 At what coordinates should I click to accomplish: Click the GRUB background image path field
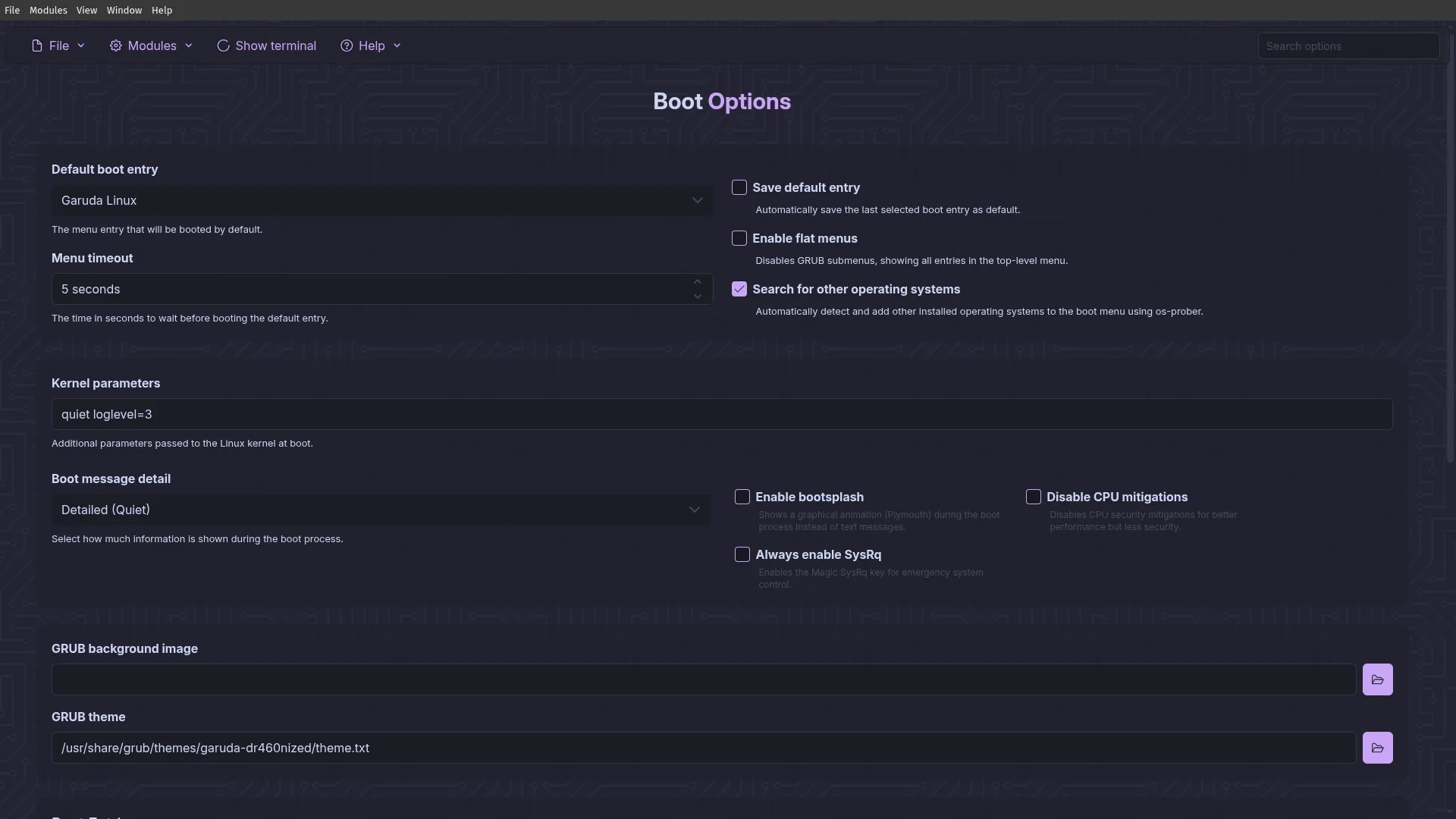(x=704, y=679)
